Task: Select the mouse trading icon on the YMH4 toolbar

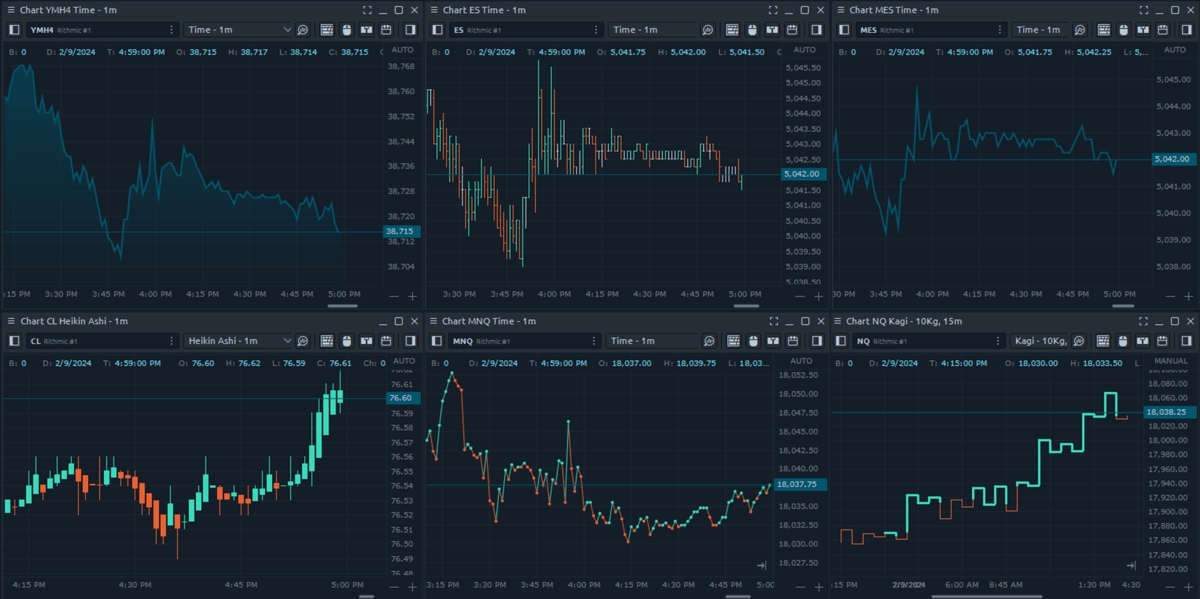Action: pos(347,29)
